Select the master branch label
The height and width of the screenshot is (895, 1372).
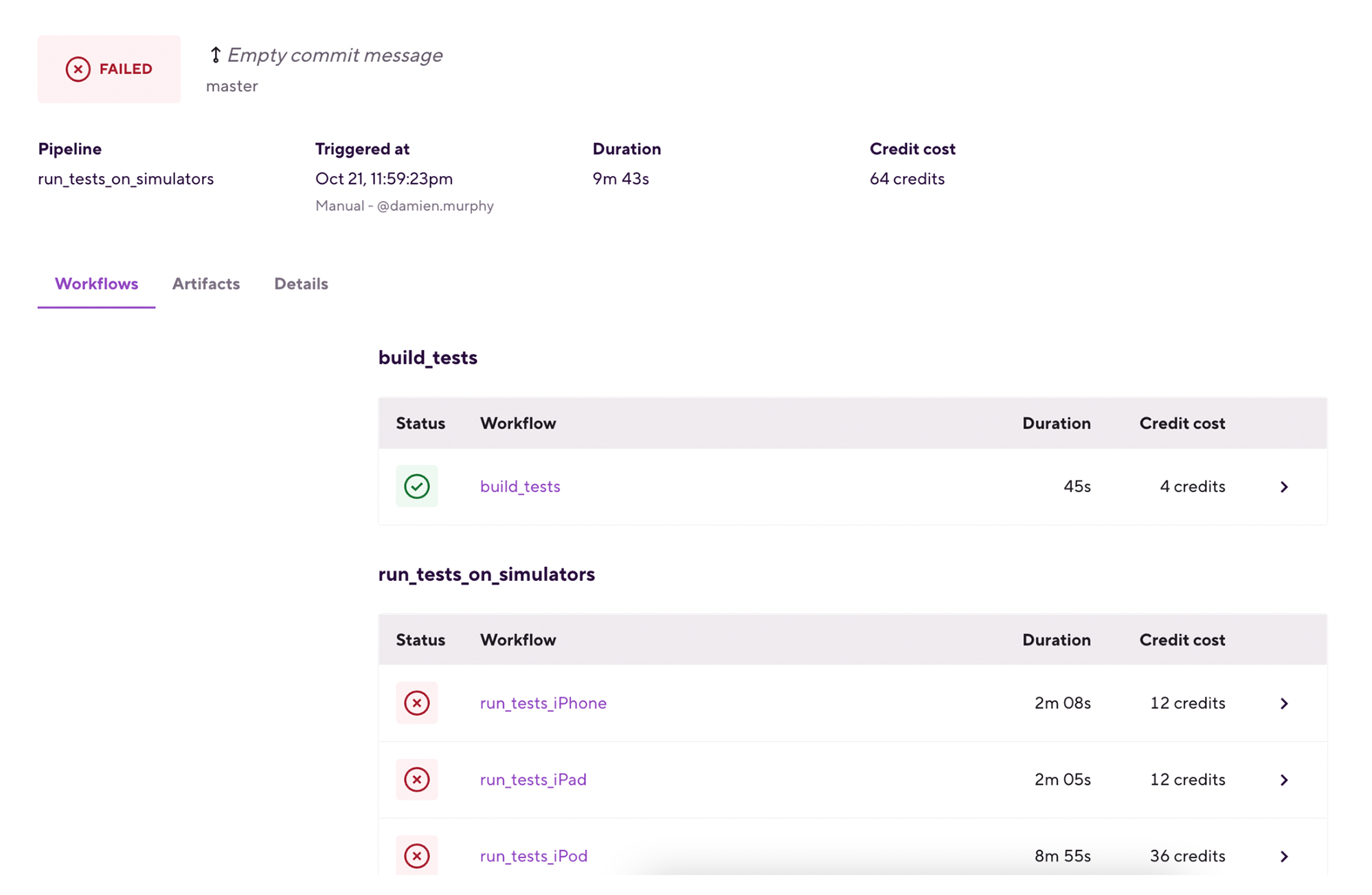[x=232, y=85]
